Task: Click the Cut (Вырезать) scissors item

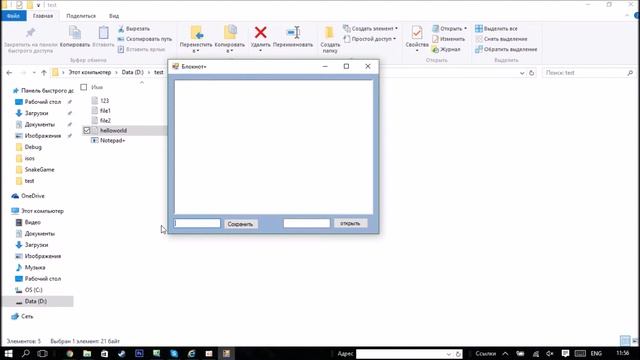Action: point(134,29)
